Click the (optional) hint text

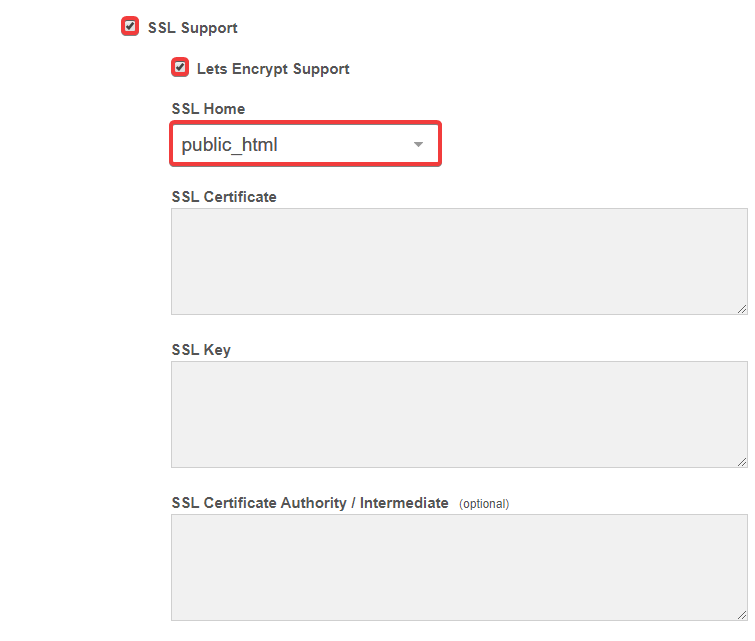coord(484,504)
